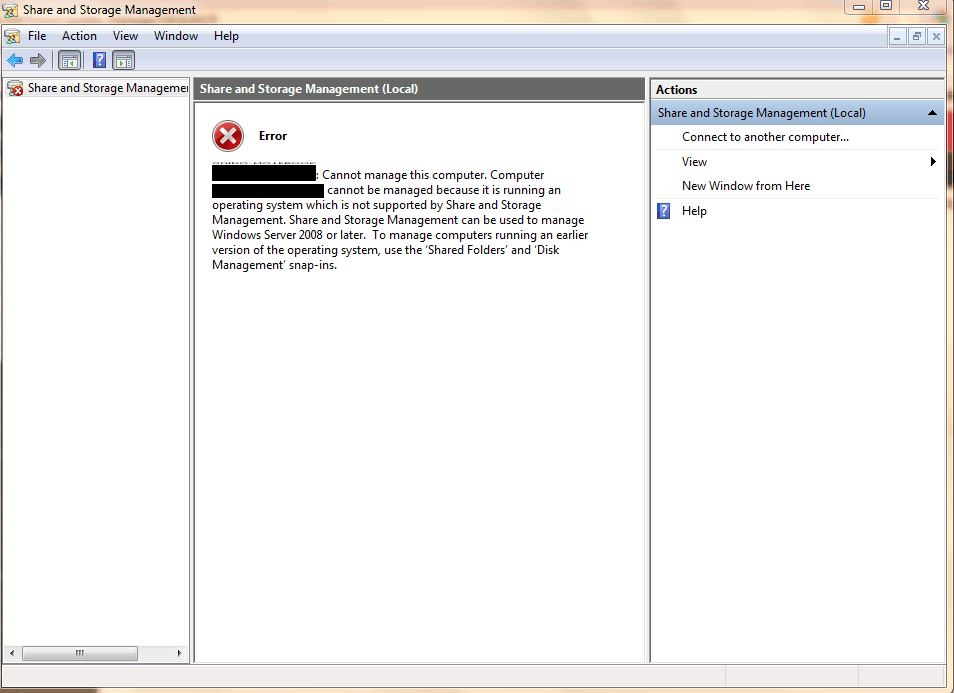Click the Back arrow toolbar icon
954x693 pixels.
coord(15,60)
